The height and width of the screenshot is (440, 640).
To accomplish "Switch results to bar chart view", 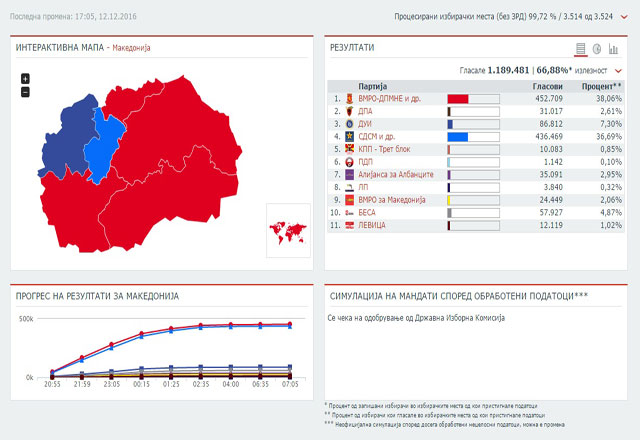I will 613,49.
